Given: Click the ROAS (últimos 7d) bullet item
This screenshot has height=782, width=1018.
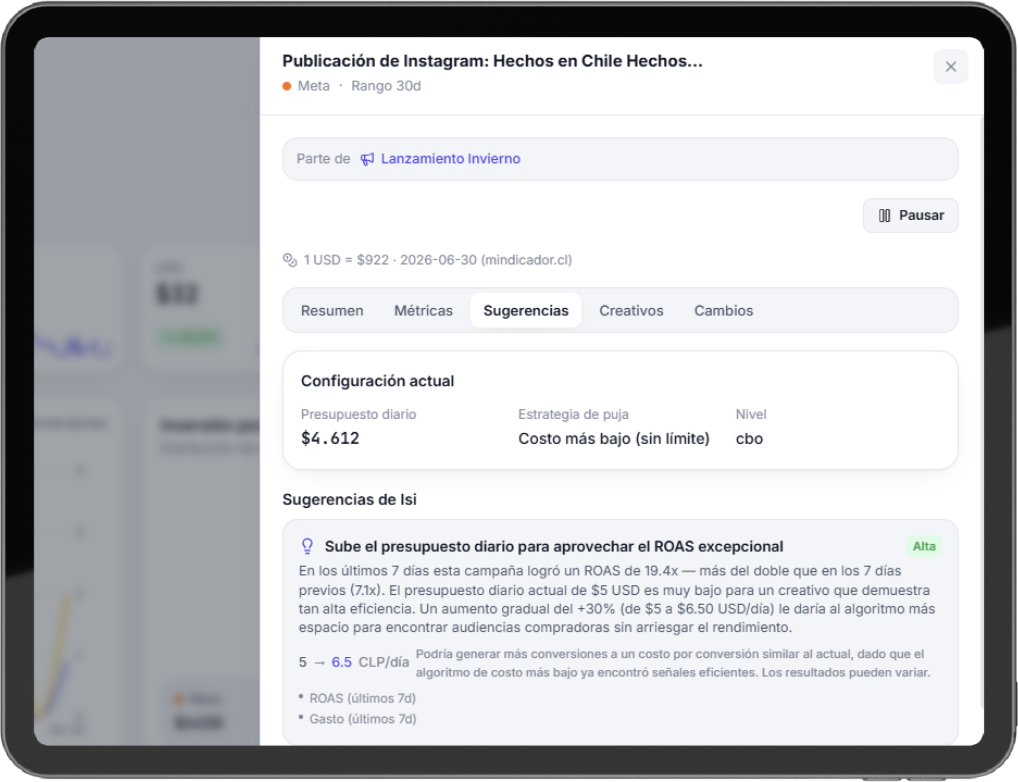Looking at the screenshot, I should click(x=362, y=698).
